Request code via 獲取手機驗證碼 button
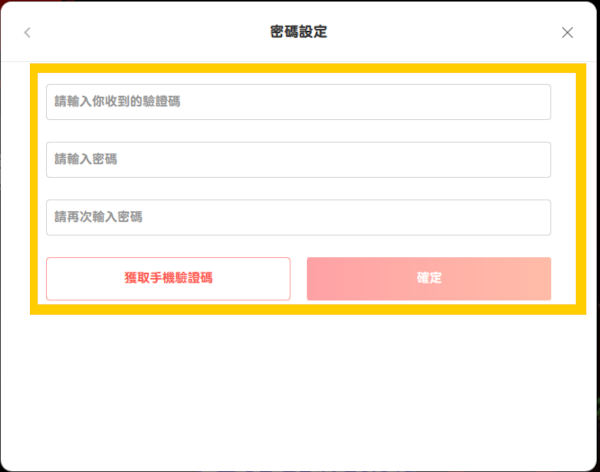600x472 pixels. pyautogui.click(x=168, y=279)
